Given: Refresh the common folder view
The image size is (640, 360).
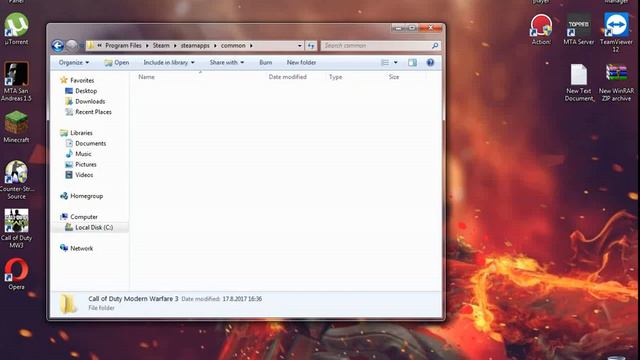Looking at the screenshot, I should coord(311,46).
